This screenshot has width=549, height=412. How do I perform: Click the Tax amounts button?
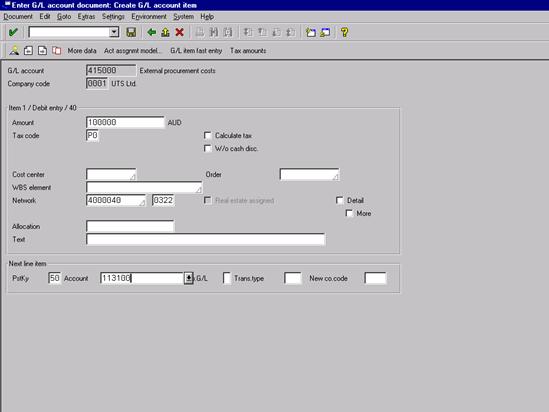point(248,51)
